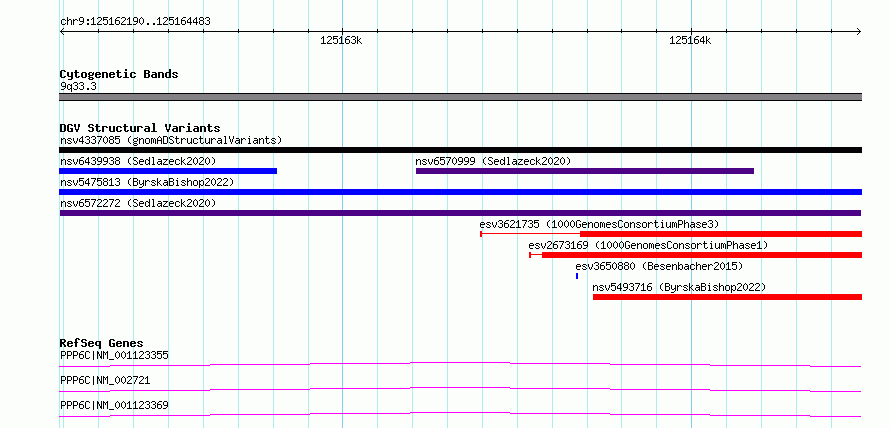Screen dimensions: 890x428
Task: Select the gray 9q33.3 cytogenetic band bar
Action: [x=460, y=97]
